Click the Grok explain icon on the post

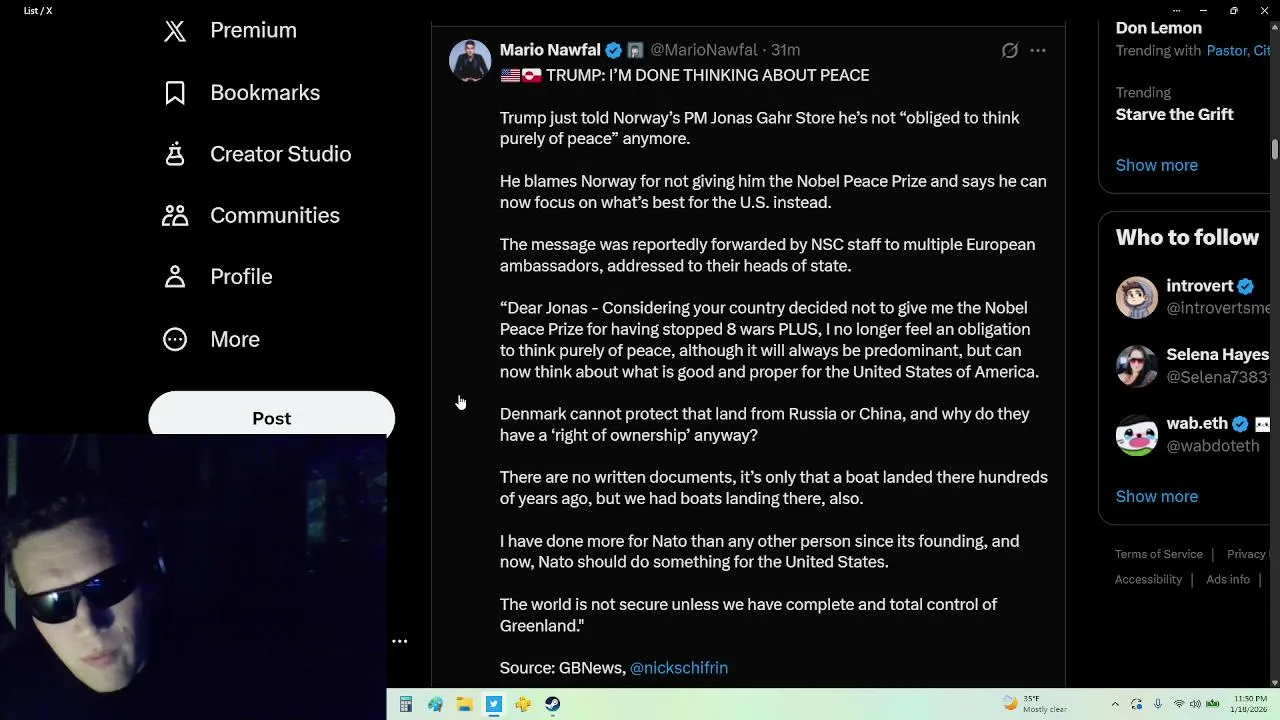1010,50
